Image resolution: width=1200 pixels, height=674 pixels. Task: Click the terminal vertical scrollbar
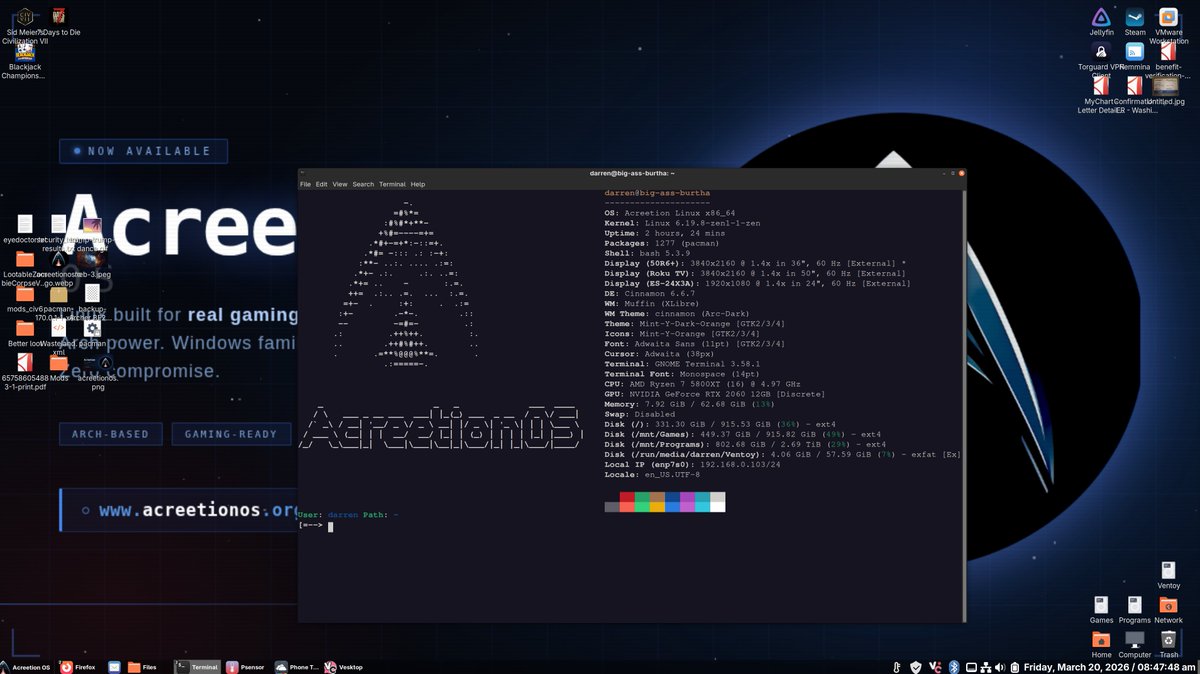click(x=963, y=404)
